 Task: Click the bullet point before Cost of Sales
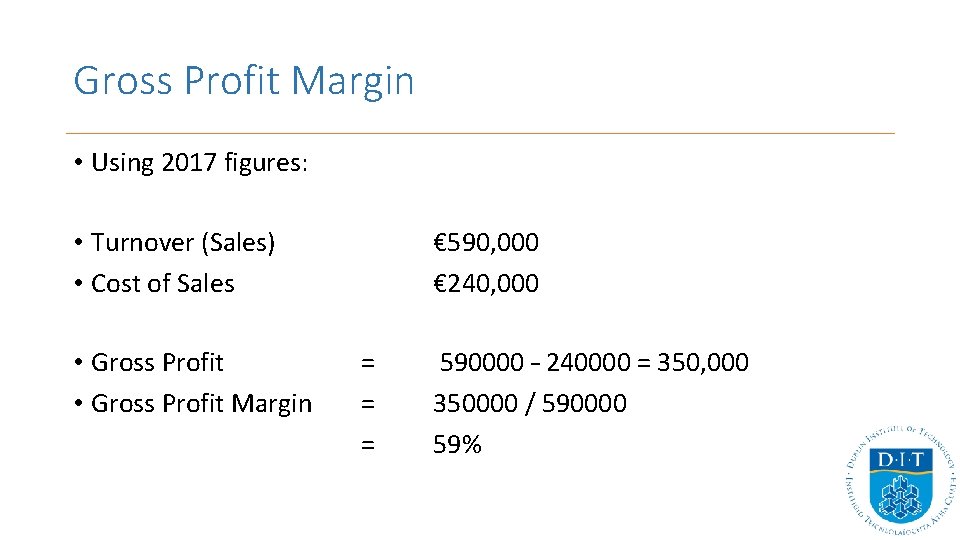[78, 284]
